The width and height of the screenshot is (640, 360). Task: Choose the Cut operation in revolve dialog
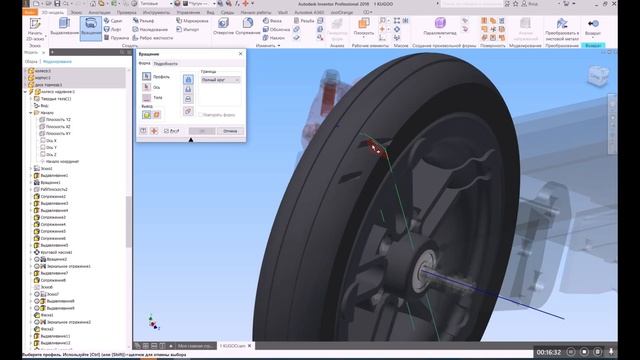coord(188,89)
